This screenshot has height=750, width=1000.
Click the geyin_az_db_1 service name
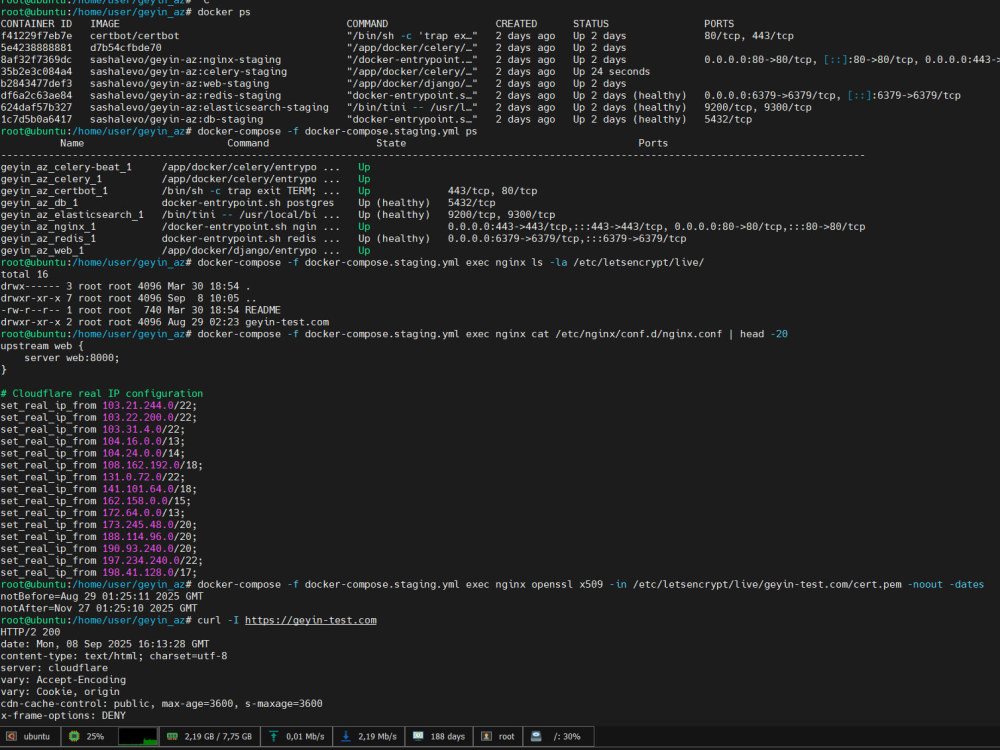[40, 203]
